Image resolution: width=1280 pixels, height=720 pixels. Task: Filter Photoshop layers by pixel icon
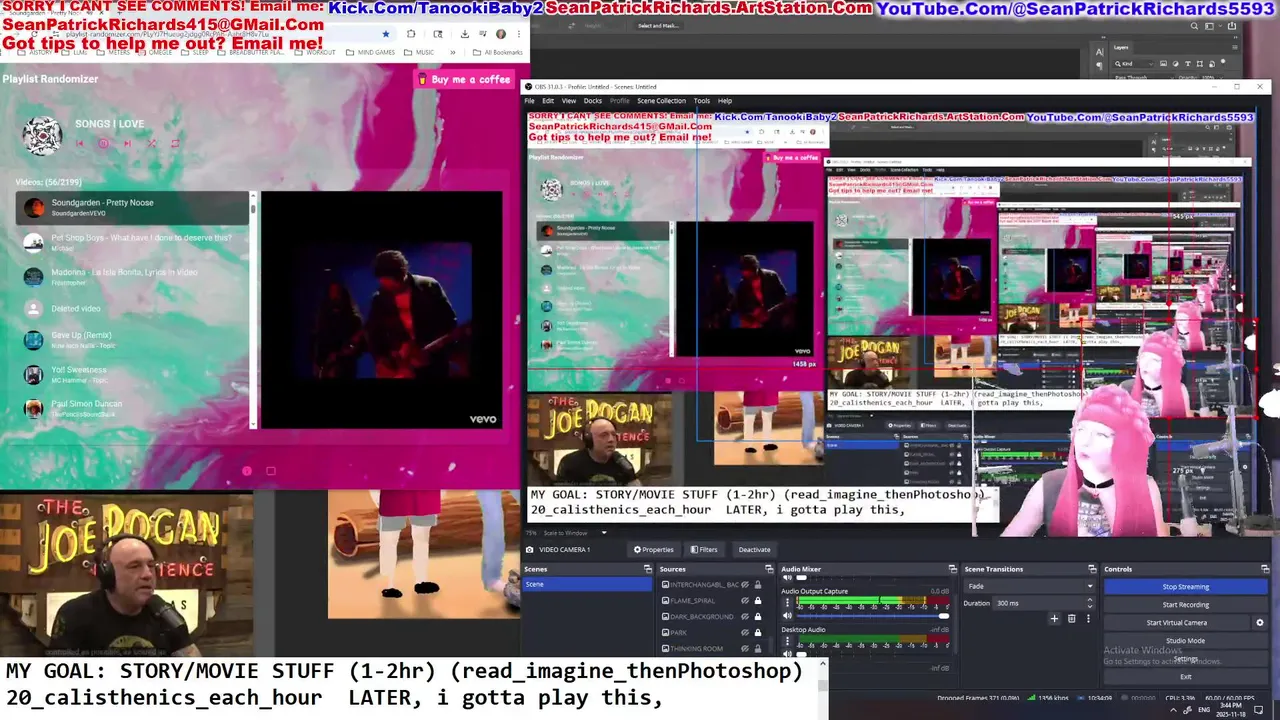[1165, 64]
